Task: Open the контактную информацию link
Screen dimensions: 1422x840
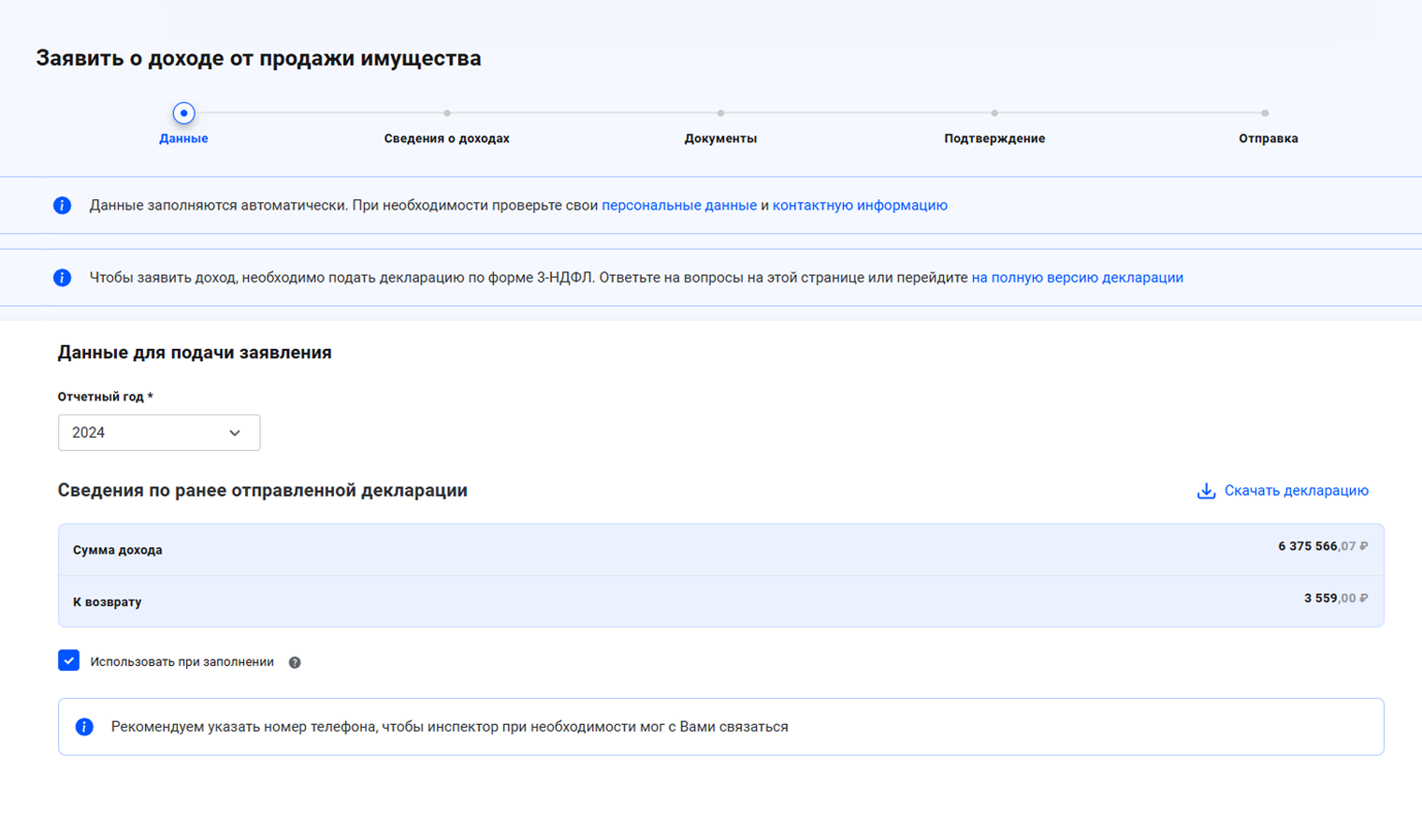Action: [x=859, y=205]
